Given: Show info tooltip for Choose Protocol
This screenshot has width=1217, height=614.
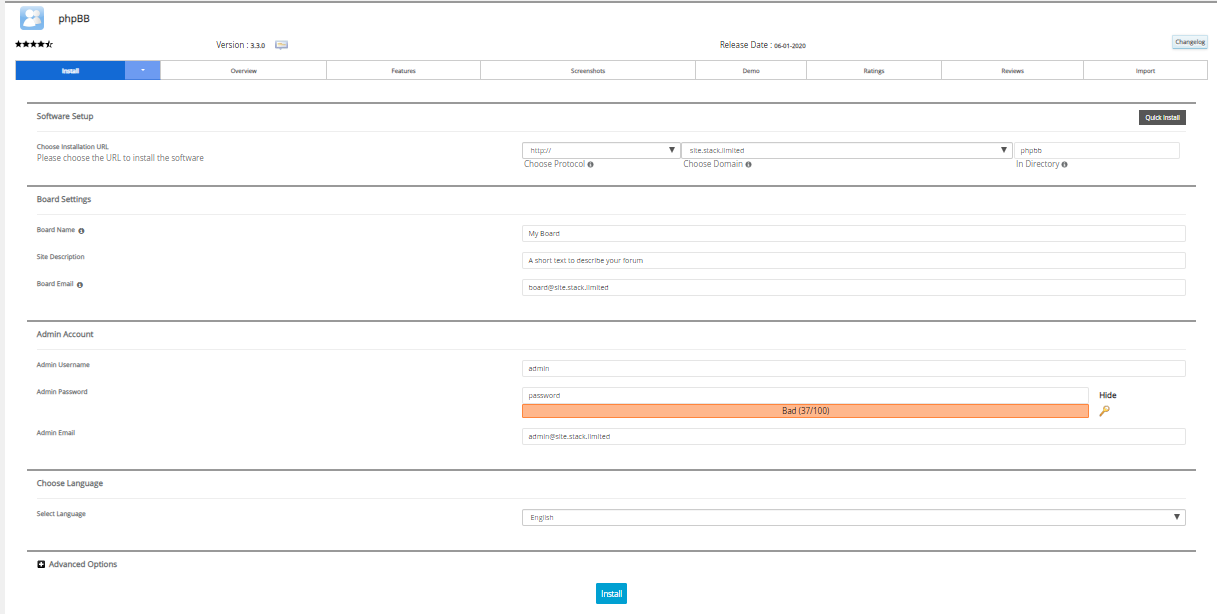Looking at the screenshot, I should 591,164.
